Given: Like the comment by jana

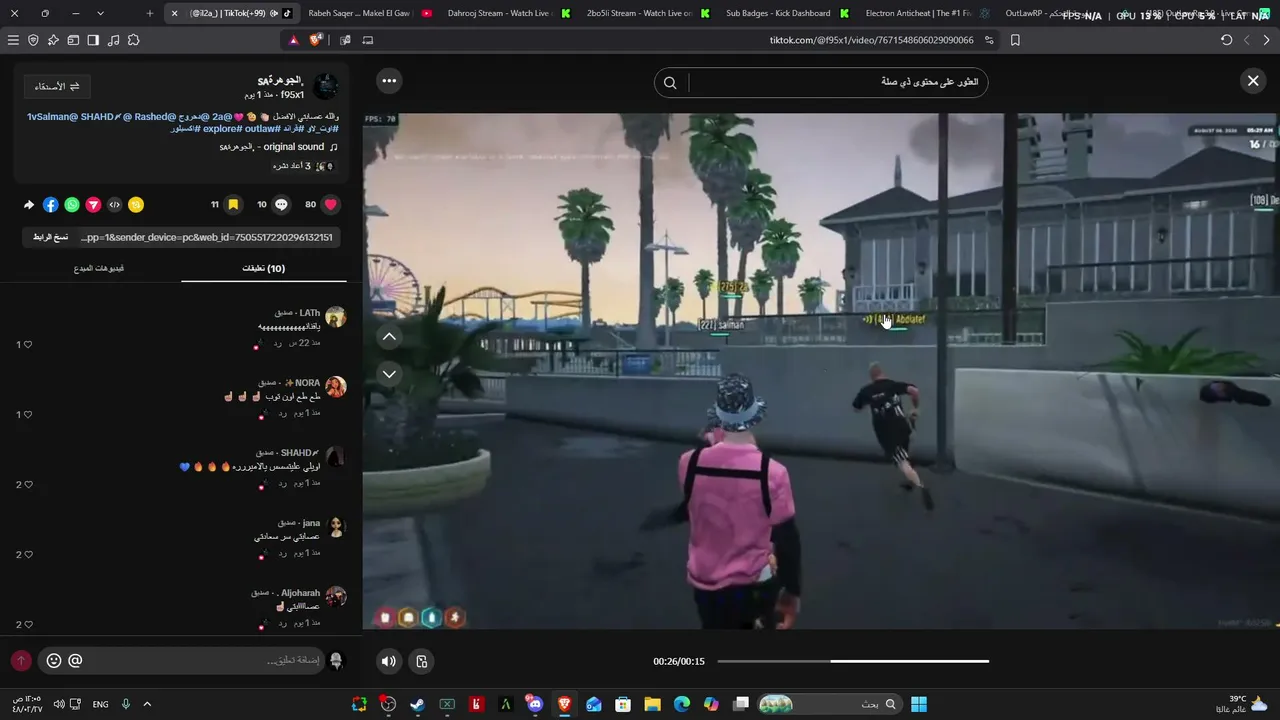Looking at the screenshot, I should coord(27,554).
